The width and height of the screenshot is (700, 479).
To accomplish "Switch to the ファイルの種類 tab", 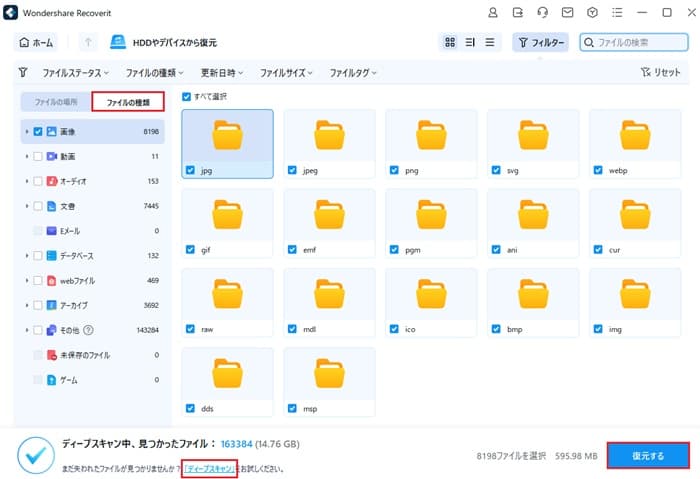I will (128, 102).
